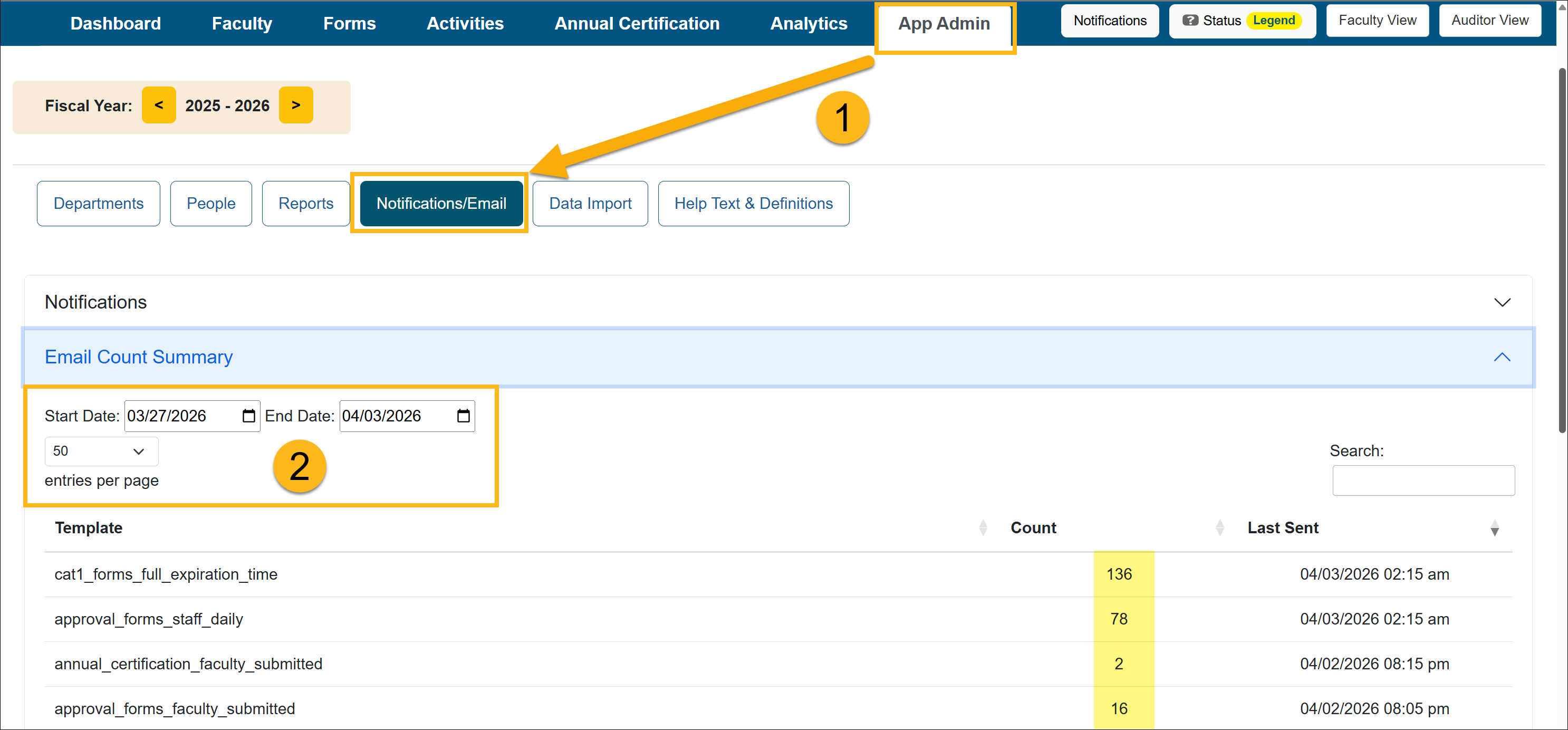This screenshot has height=730, width=1568.
Task: Click the Template column sort arrows
Action: pyautogui.click(x=983, y=528)
